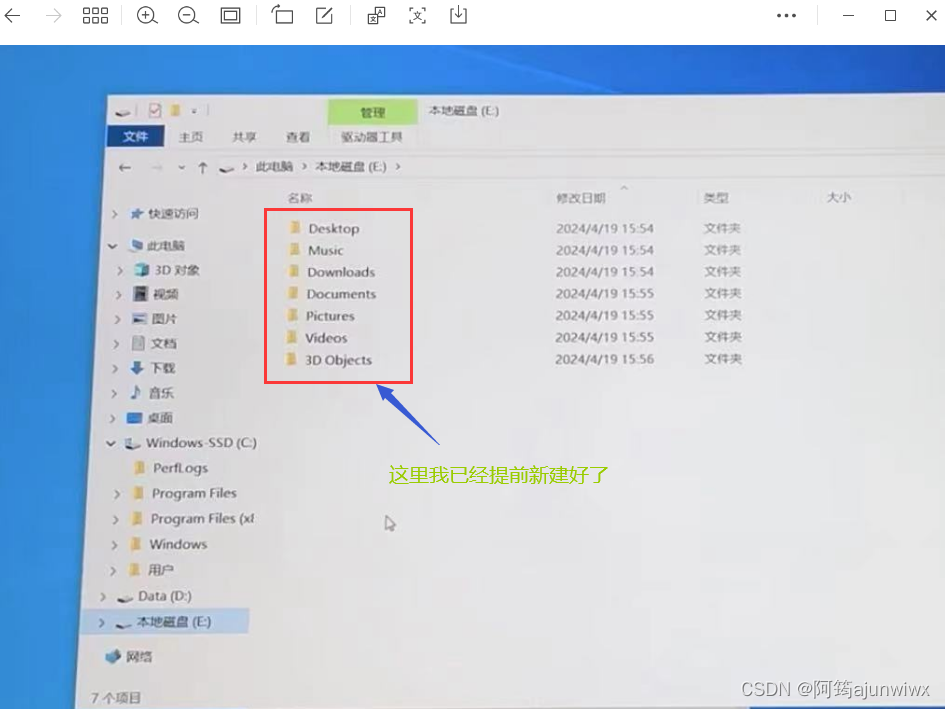Minimize the image viewer window
This screenshot has width=945, height=709.
849,16
